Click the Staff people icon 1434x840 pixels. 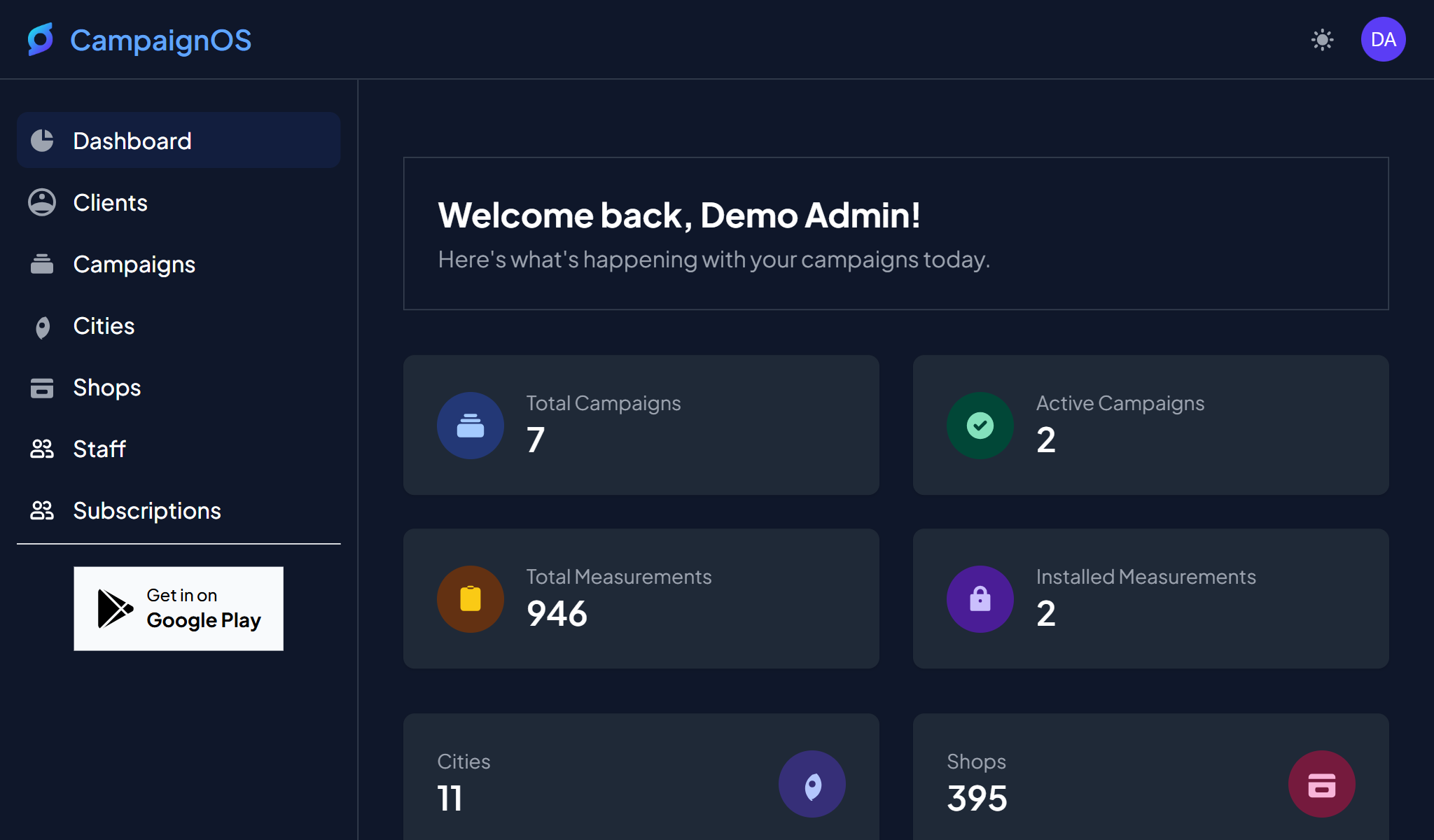[x=42, y=449]
